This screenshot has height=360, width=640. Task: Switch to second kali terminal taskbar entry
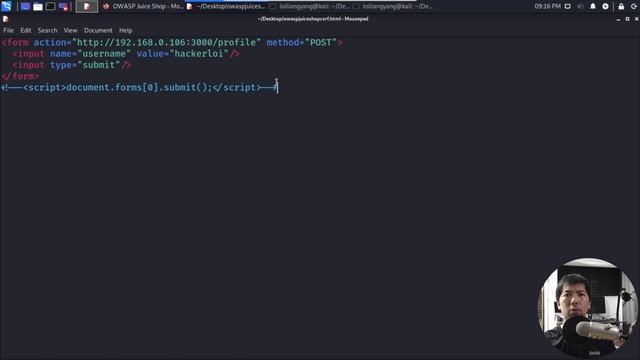click(x=392, y=7)
